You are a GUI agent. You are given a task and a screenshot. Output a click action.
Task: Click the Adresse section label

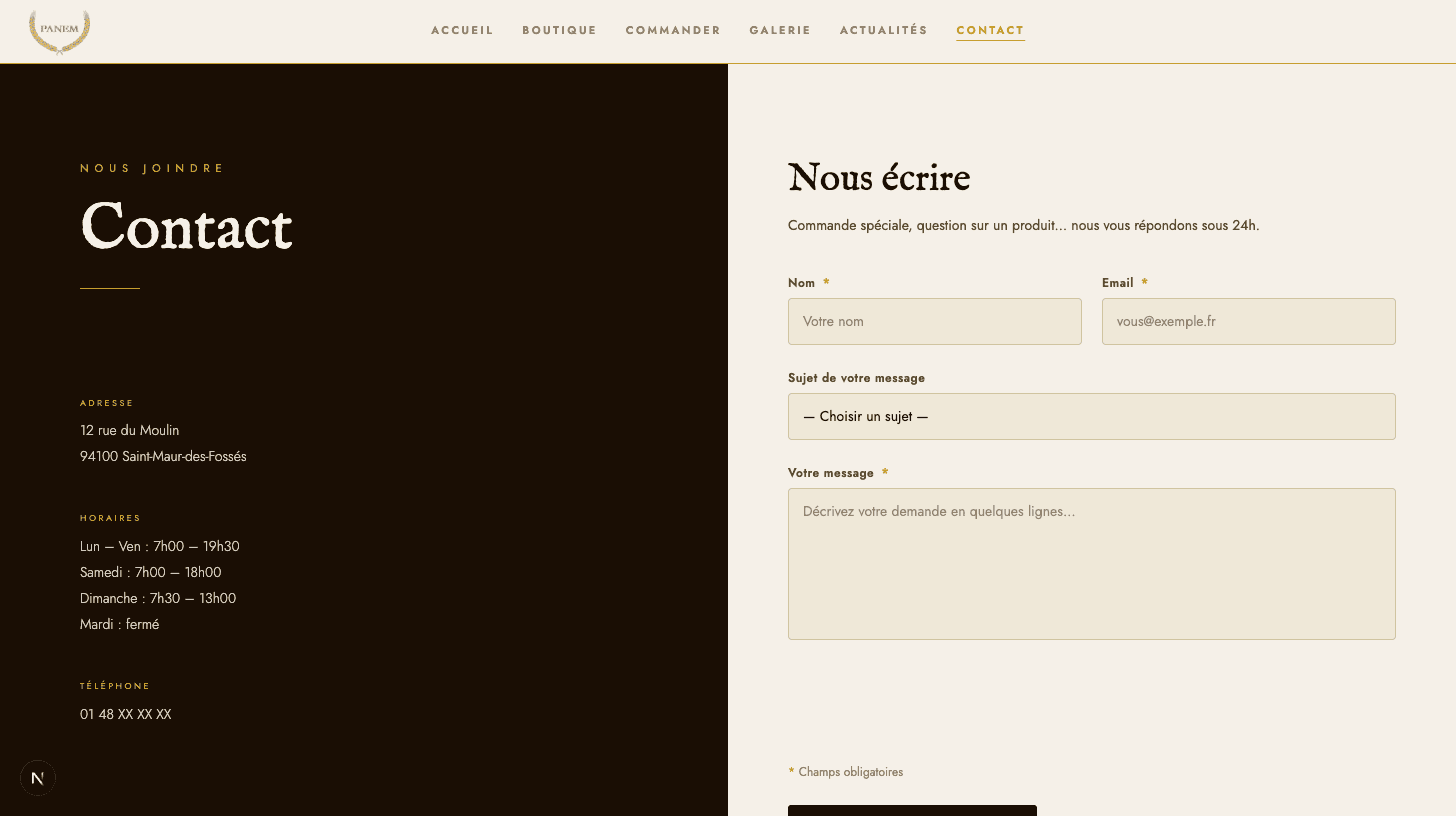(x=107, y=403)
